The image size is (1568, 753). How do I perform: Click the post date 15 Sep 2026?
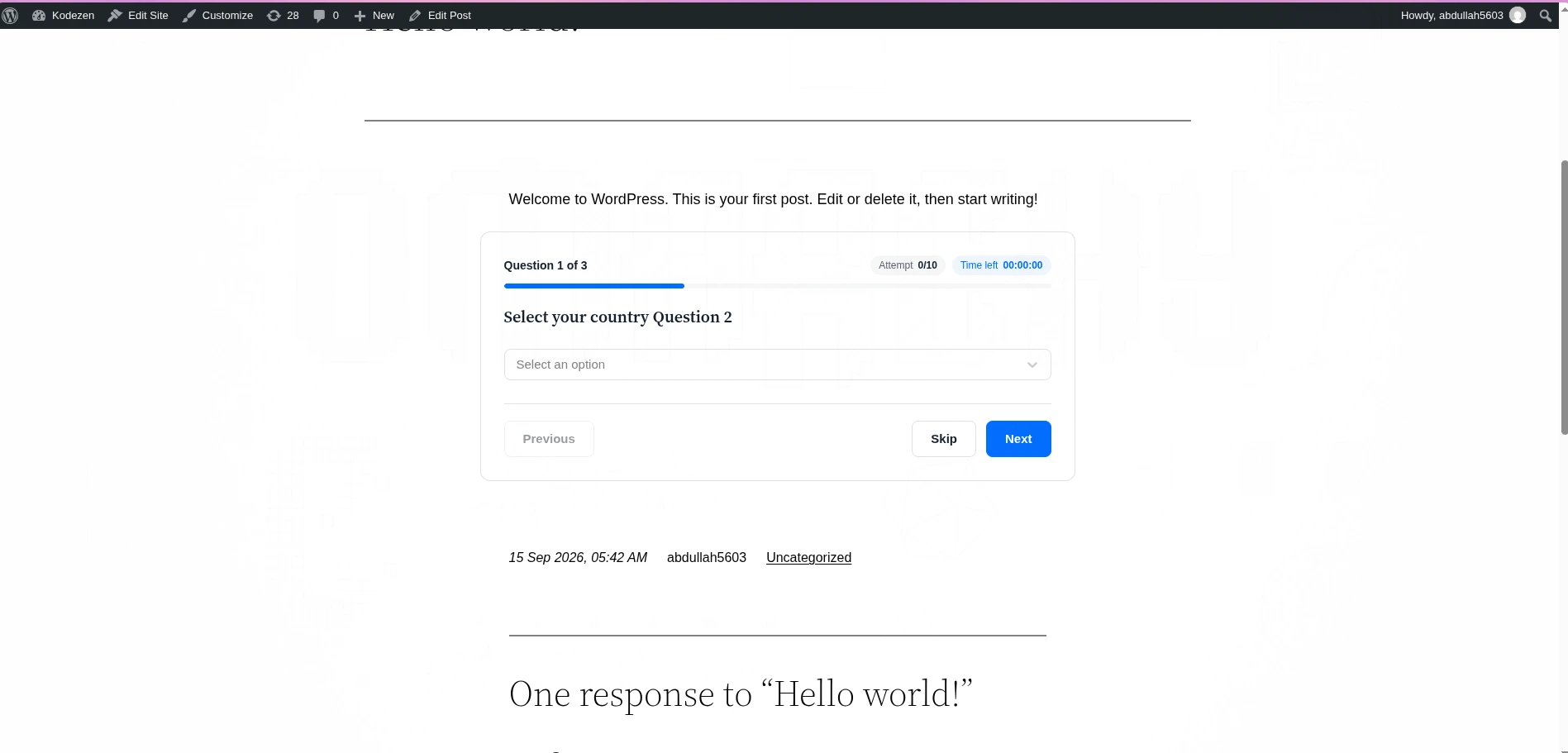click(578, 558)
